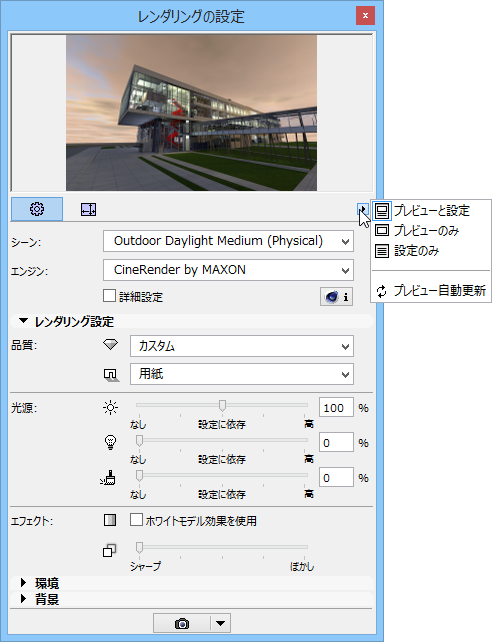The height and width of the screenshot is (642, 492).
Task: Click the white model effect icon
Action: pyautogui.click(x=110, y=520)
